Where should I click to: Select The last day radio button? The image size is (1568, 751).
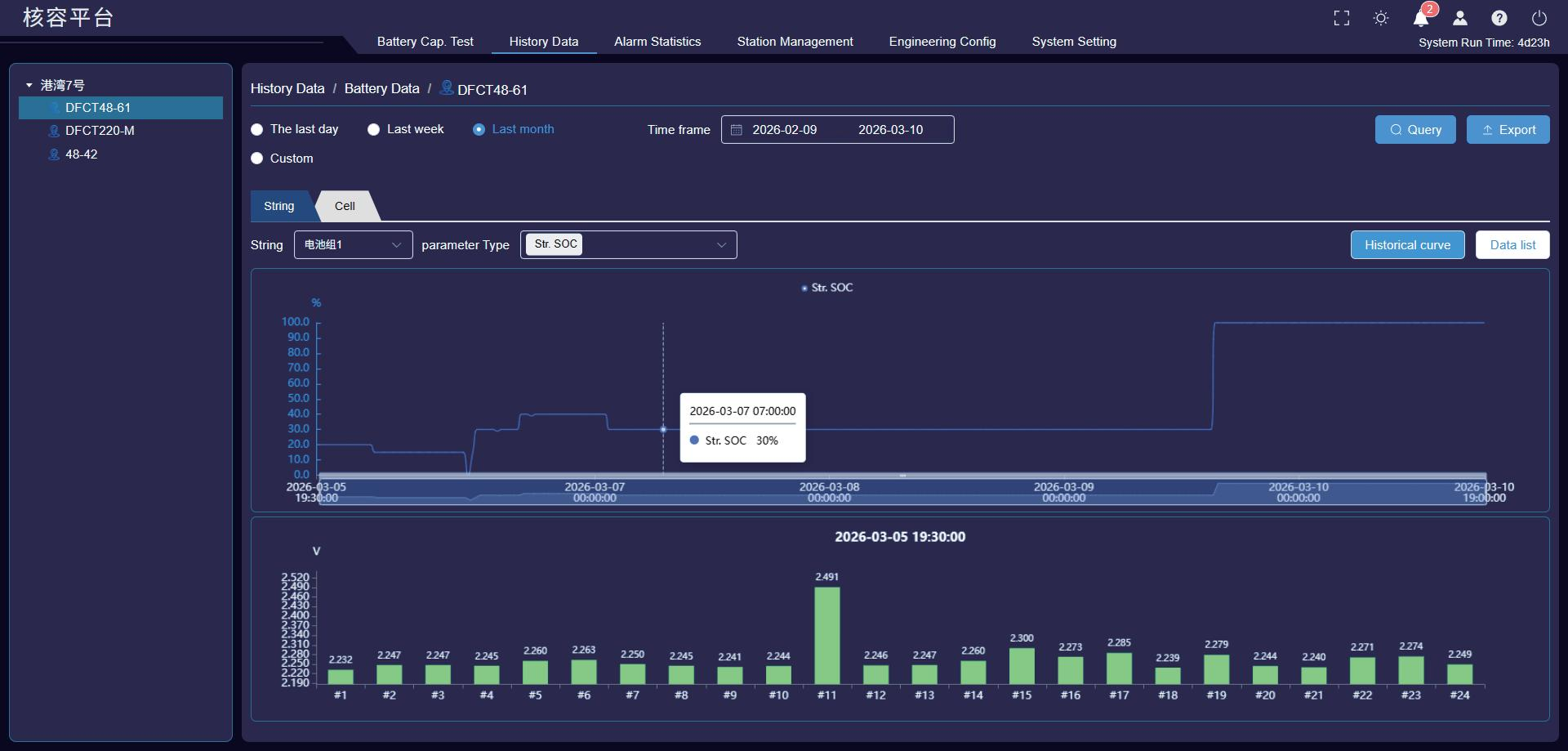pos(257,129)
